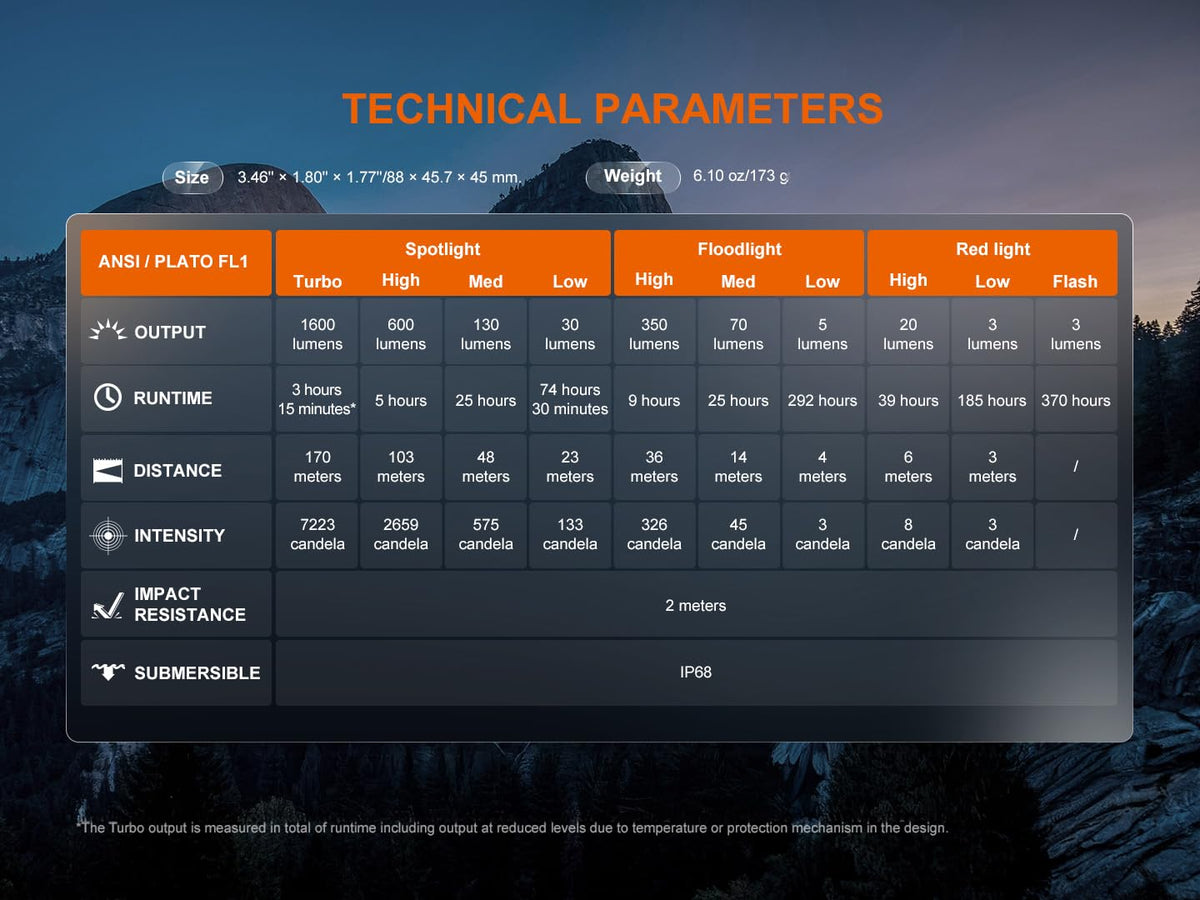
Task: Select the 2659 candela intensity cell
Action: point(401,535)
